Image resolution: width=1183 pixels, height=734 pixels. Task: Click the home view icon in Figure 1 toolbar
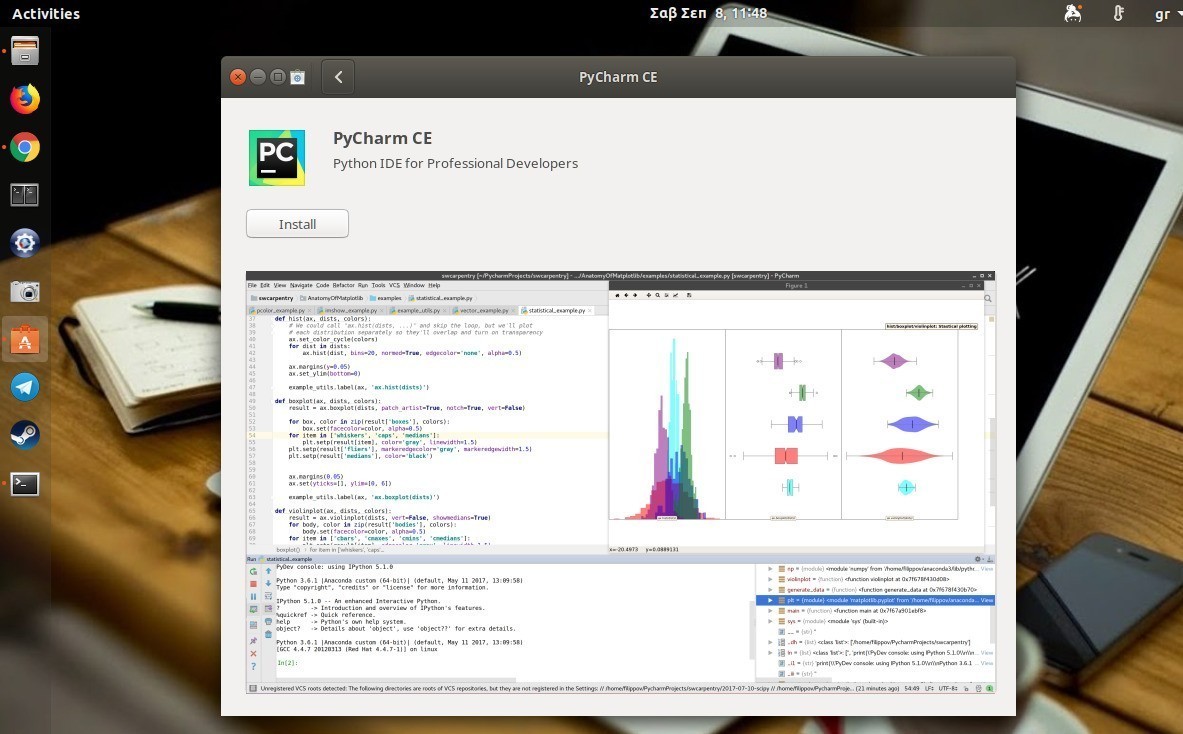[617, 295]
